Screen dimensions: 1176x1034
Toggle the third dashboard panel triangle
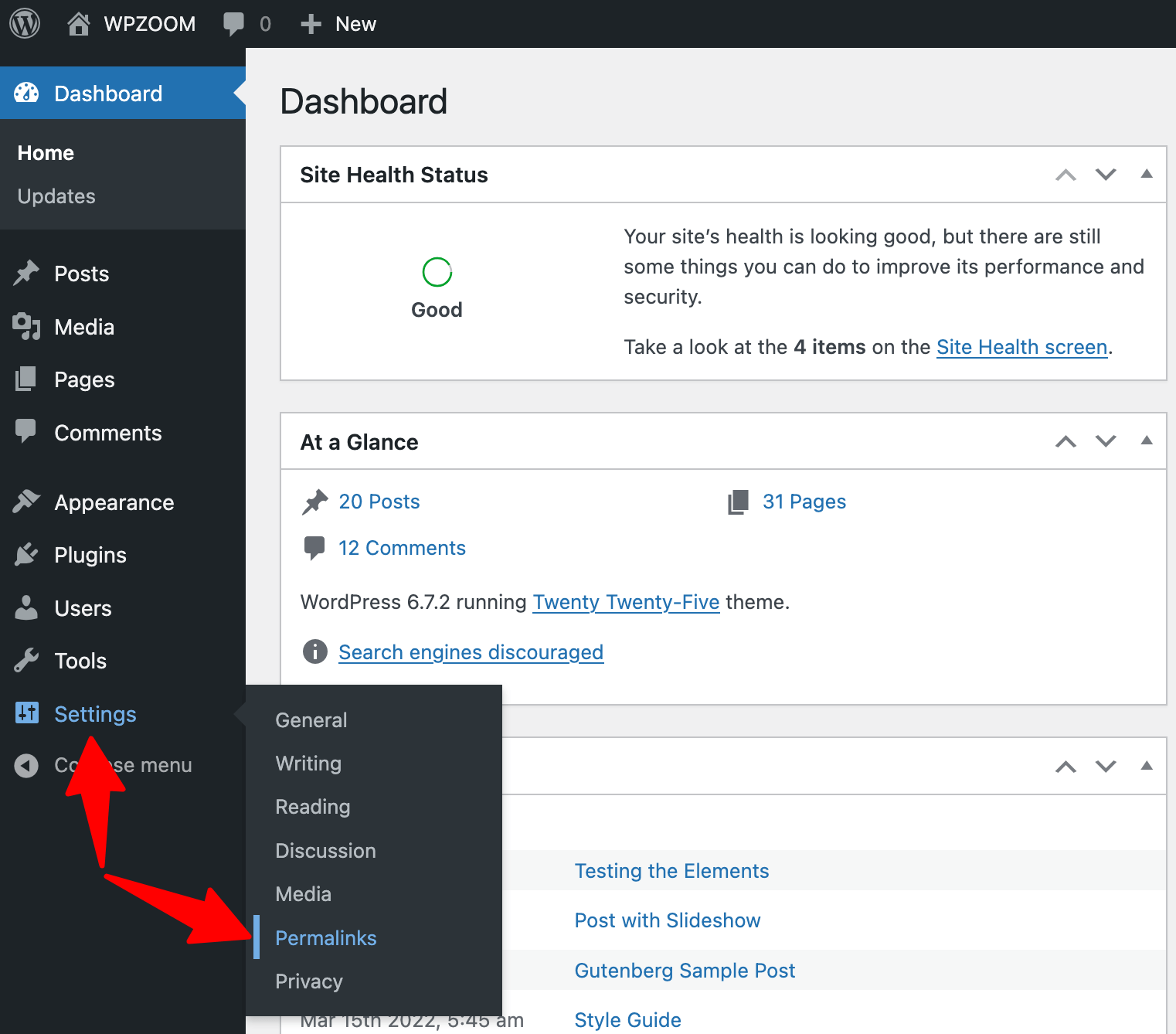coord(1147,766)
